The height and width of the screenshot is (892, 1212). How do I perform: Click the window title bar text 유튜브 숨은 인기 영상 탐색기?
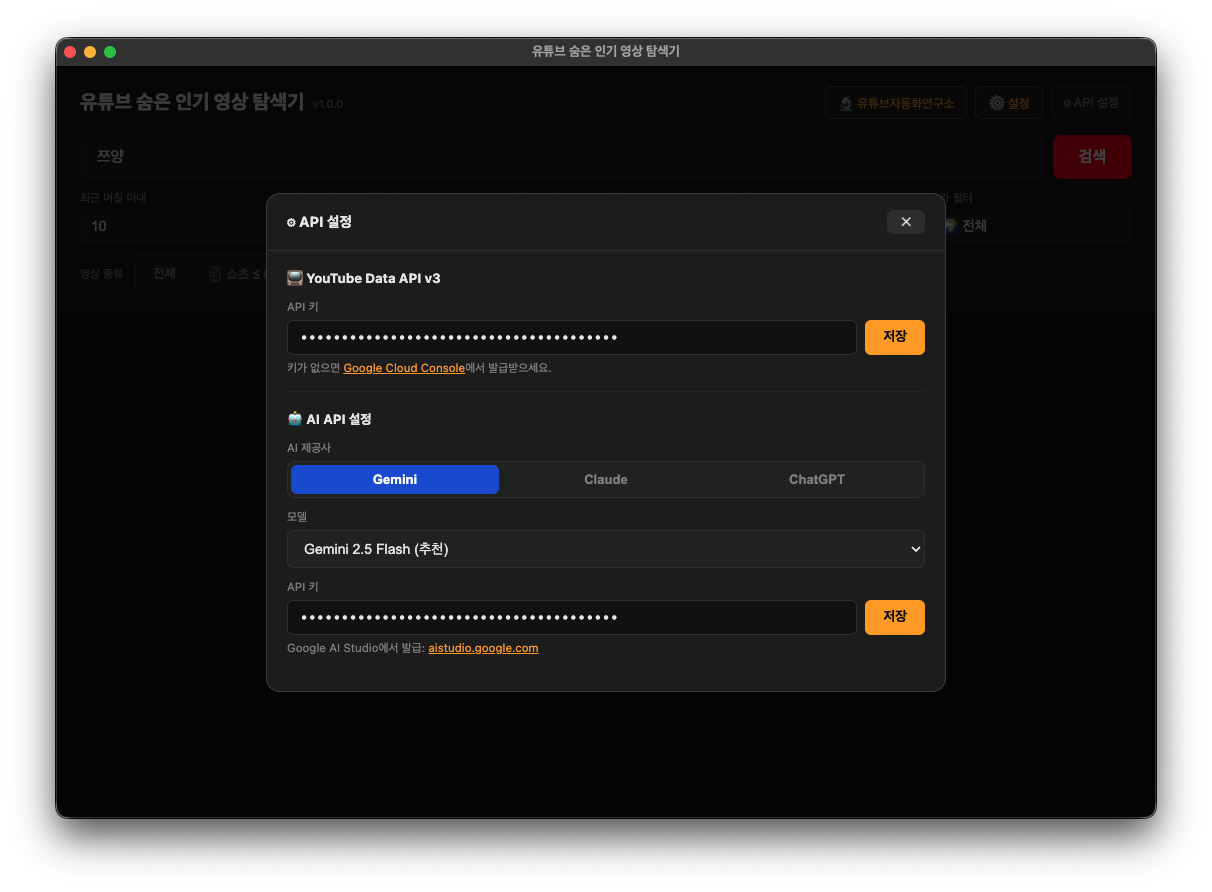point(606,51)
